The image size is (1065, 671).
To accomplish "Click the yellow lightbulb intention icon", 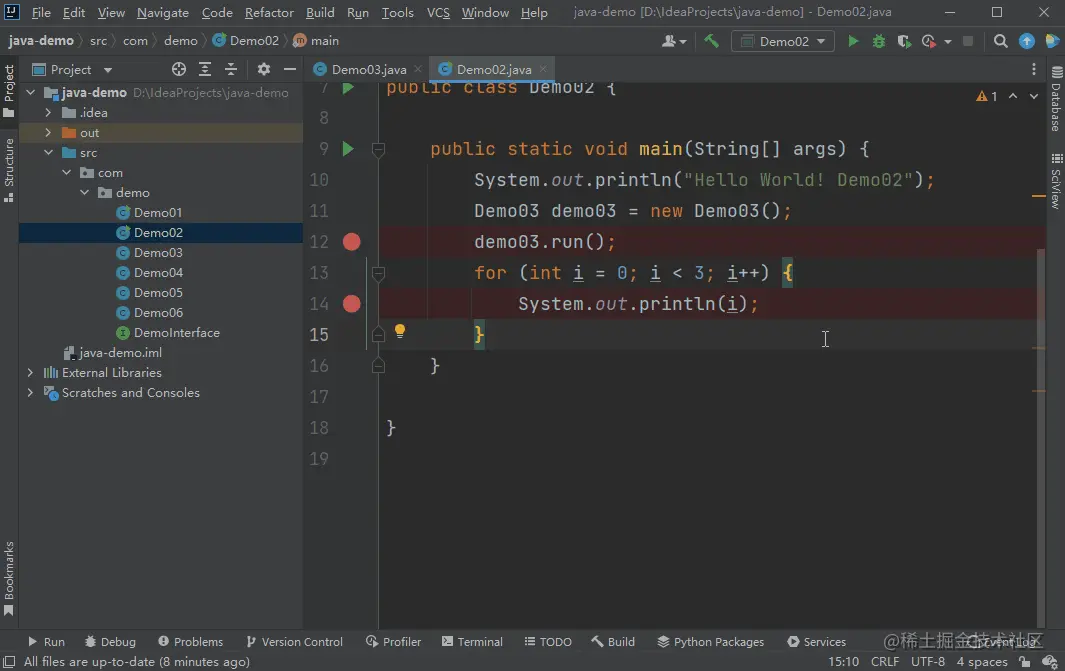I will pyautogui.click(x=400, y=331).
